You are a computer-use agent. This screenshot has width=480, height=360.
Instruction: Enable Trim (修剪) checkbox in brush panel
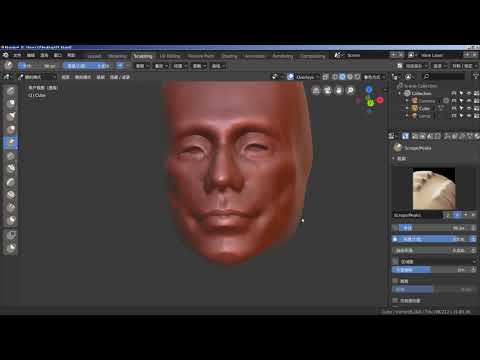click(x=396, y=281)
